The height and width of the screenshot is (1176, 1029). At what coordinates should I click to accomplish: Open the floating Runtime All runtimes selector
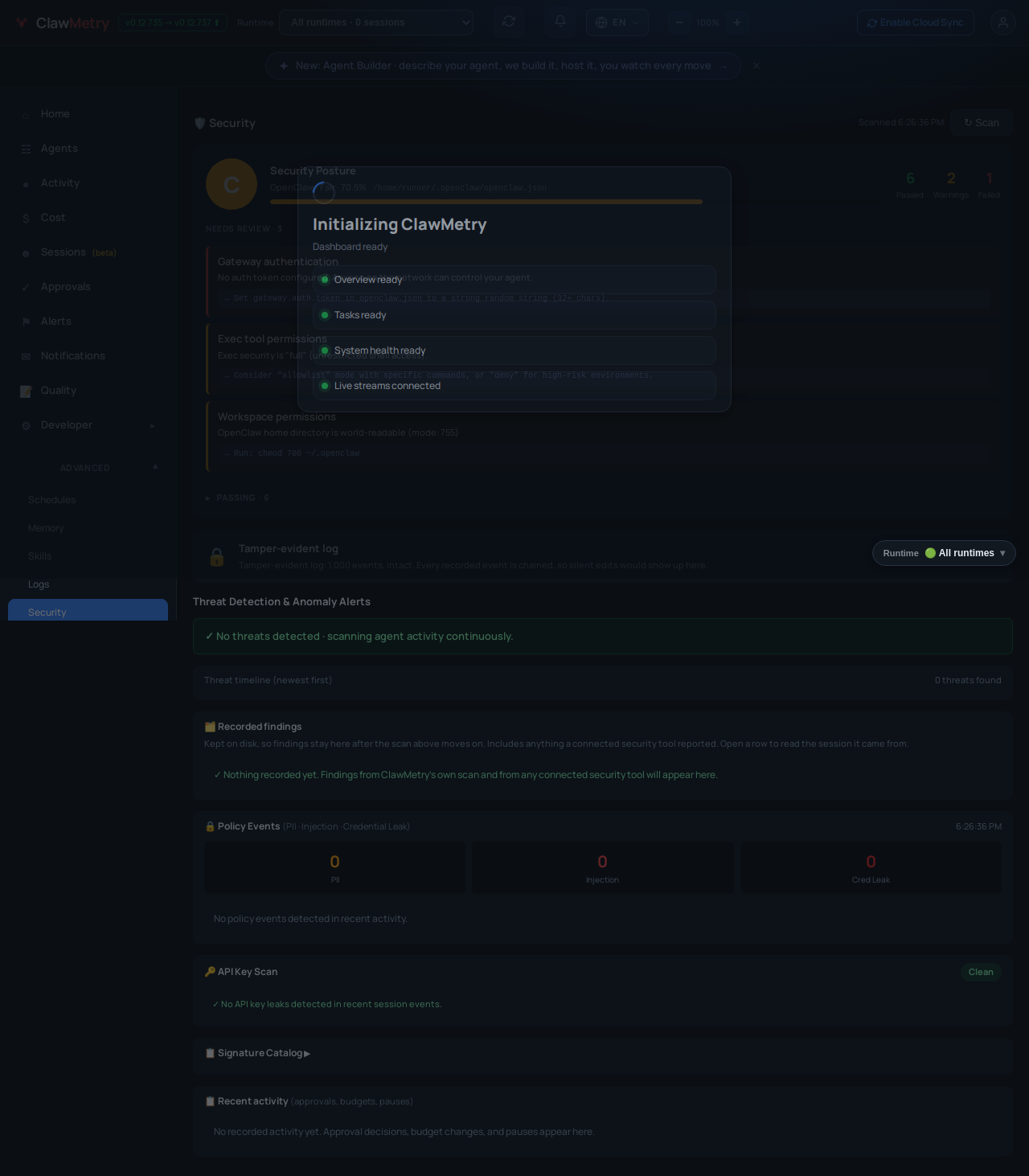tap(944, 553)
